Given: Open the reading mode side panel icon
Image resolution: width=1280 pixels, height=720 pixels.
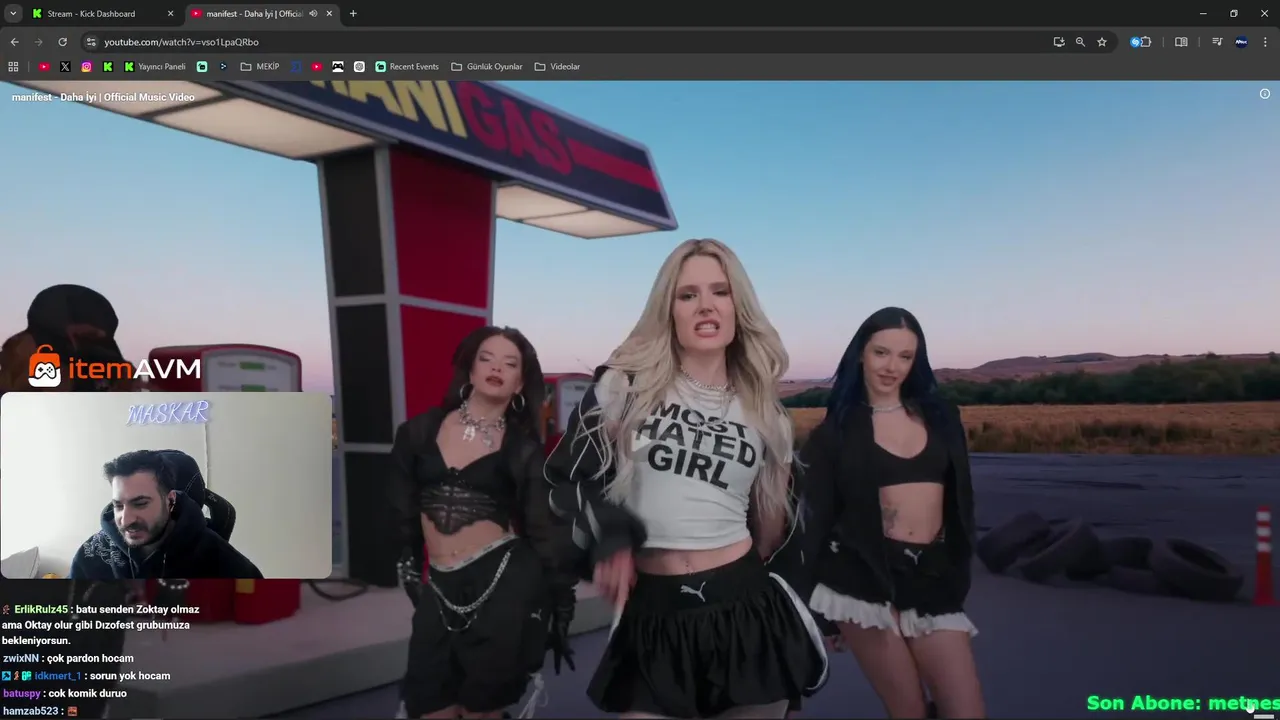Looking at the screenshot, I should [1181, 42].
